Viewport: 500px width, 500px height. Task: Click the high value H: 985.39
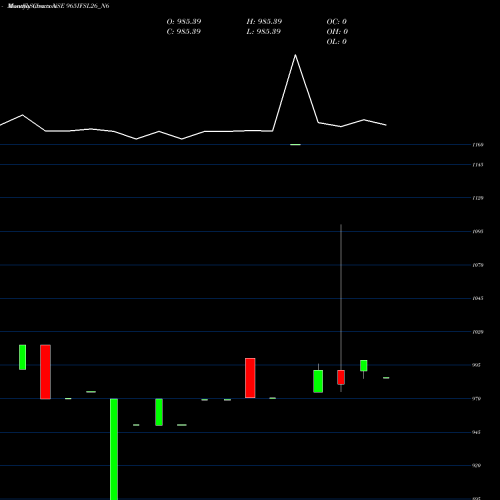point(264,22)
